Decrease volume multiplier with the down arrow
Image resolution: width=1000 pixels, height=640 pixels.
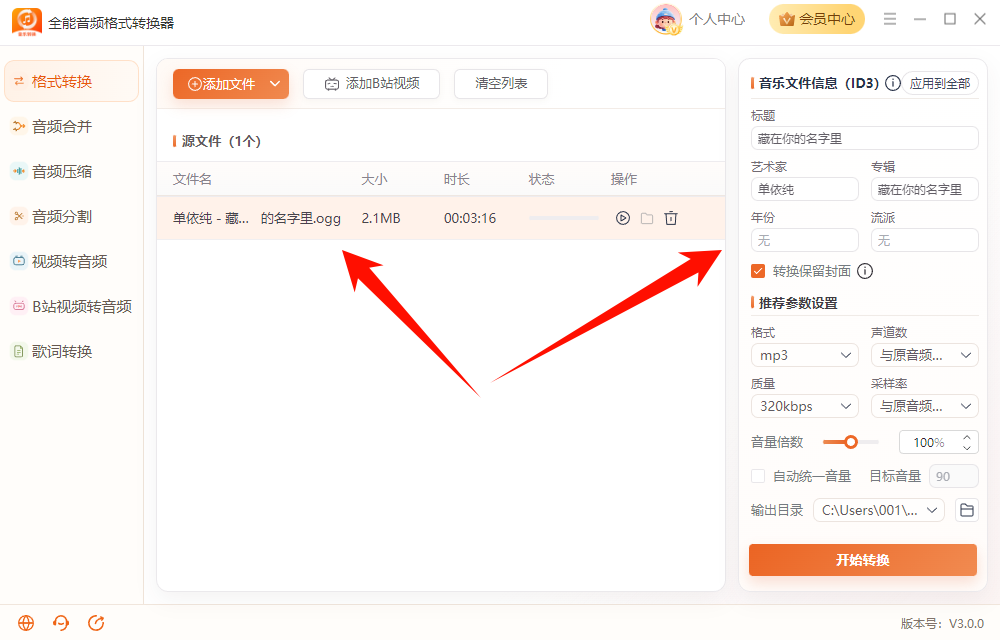[x=967, y=447]
